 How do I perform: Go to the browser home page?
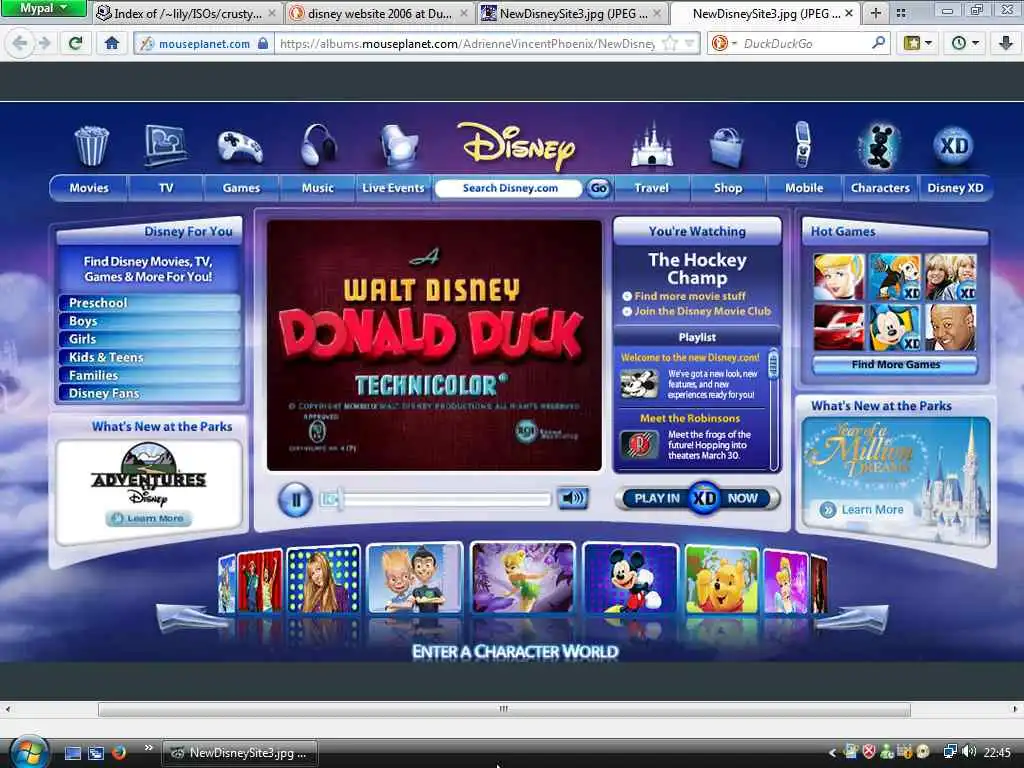[112, 43]
